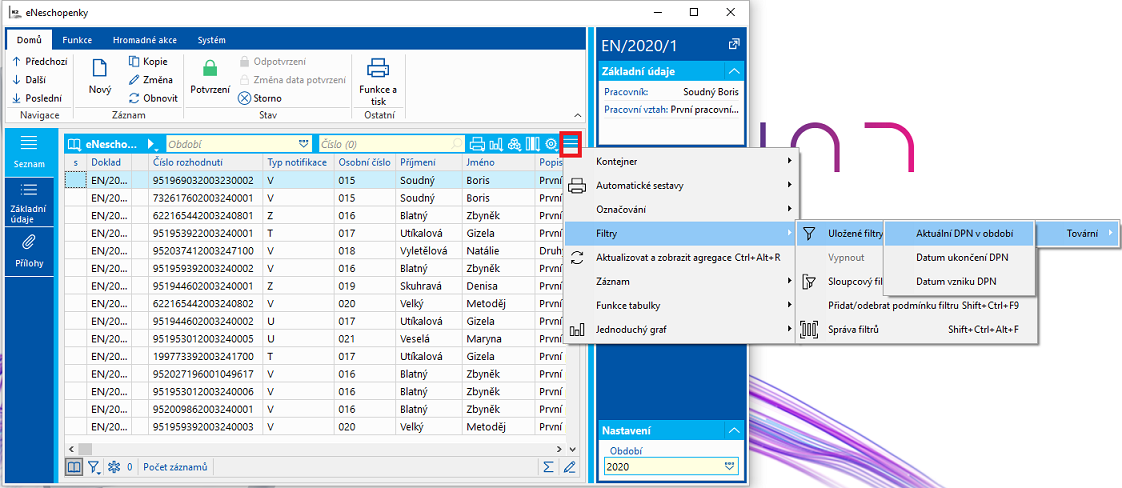This screenshot has height=488, width=1122.
Task: Open Správa filtrů
Action: pos(917,329)
